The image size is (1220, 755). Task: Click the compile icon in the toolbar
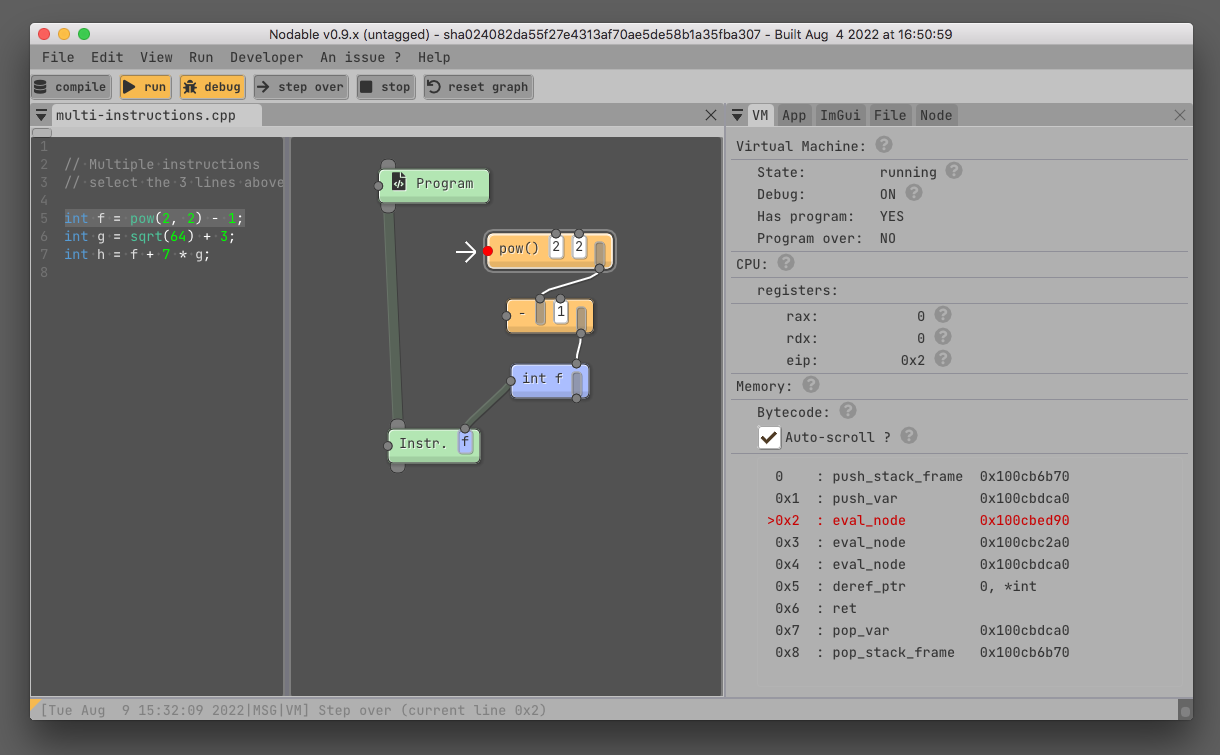click(40, 86)
